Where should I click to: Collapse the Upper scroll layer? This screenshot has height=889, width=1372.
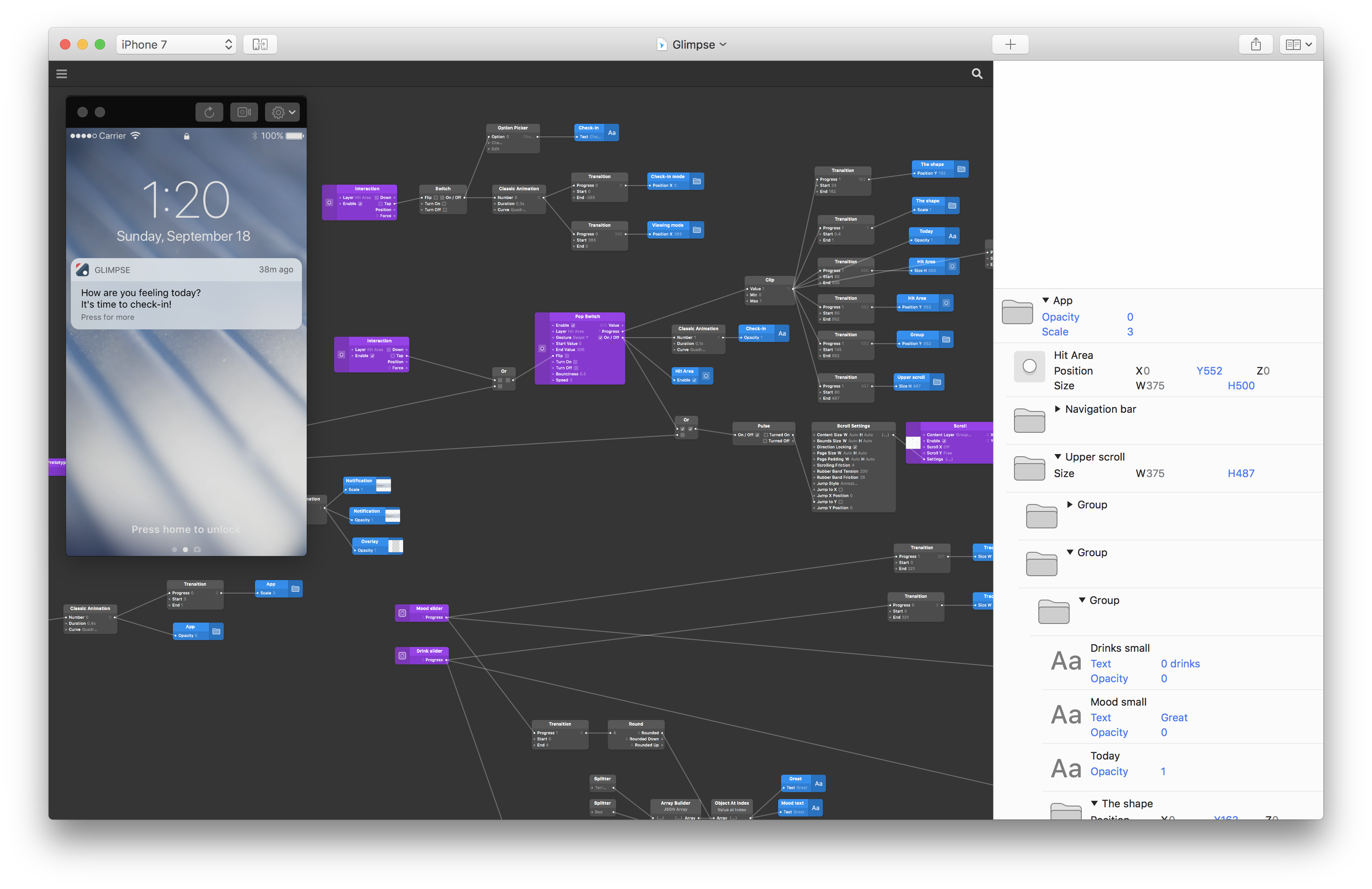click(1058, 457)
